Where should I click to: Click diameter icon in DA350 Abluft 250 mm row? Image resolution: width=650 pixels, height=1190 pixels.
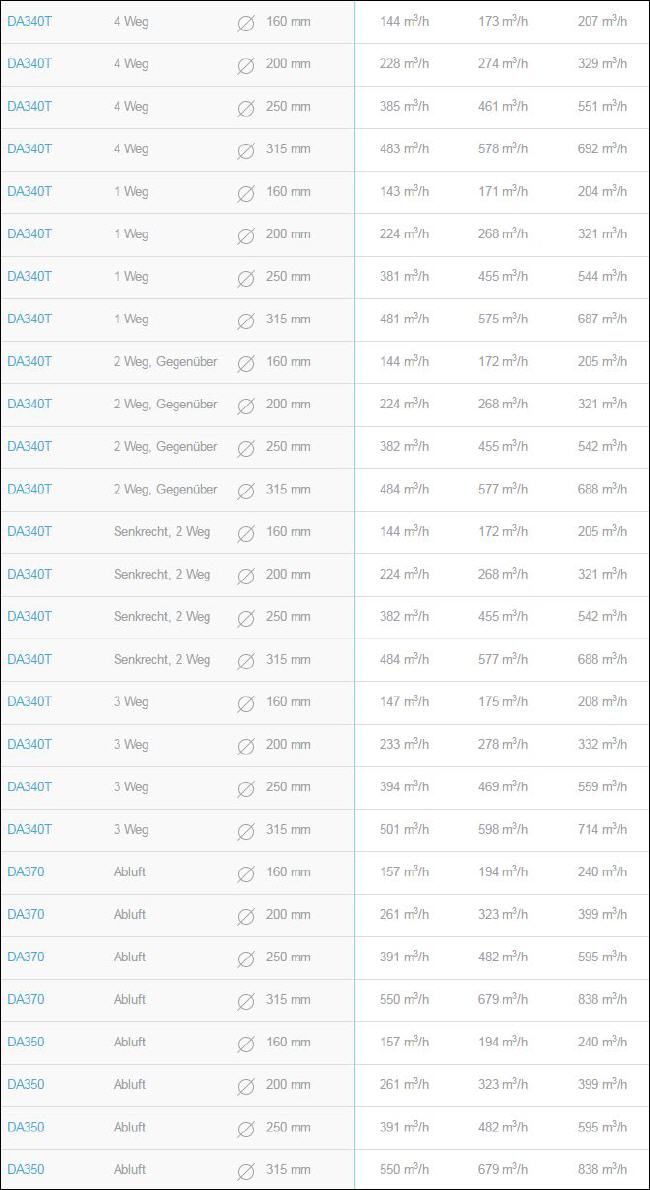(245, 1128)
